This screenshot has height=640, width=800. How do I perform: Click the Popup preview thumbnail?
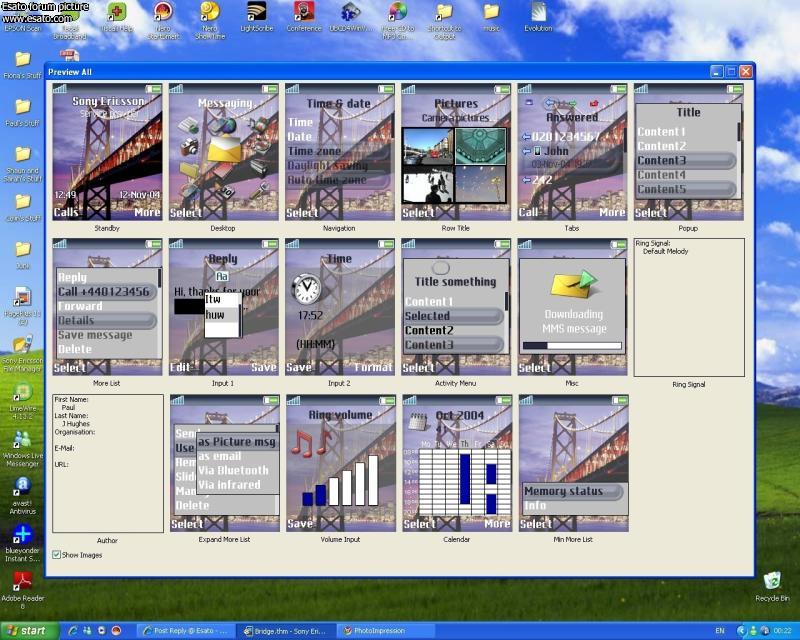689,152
